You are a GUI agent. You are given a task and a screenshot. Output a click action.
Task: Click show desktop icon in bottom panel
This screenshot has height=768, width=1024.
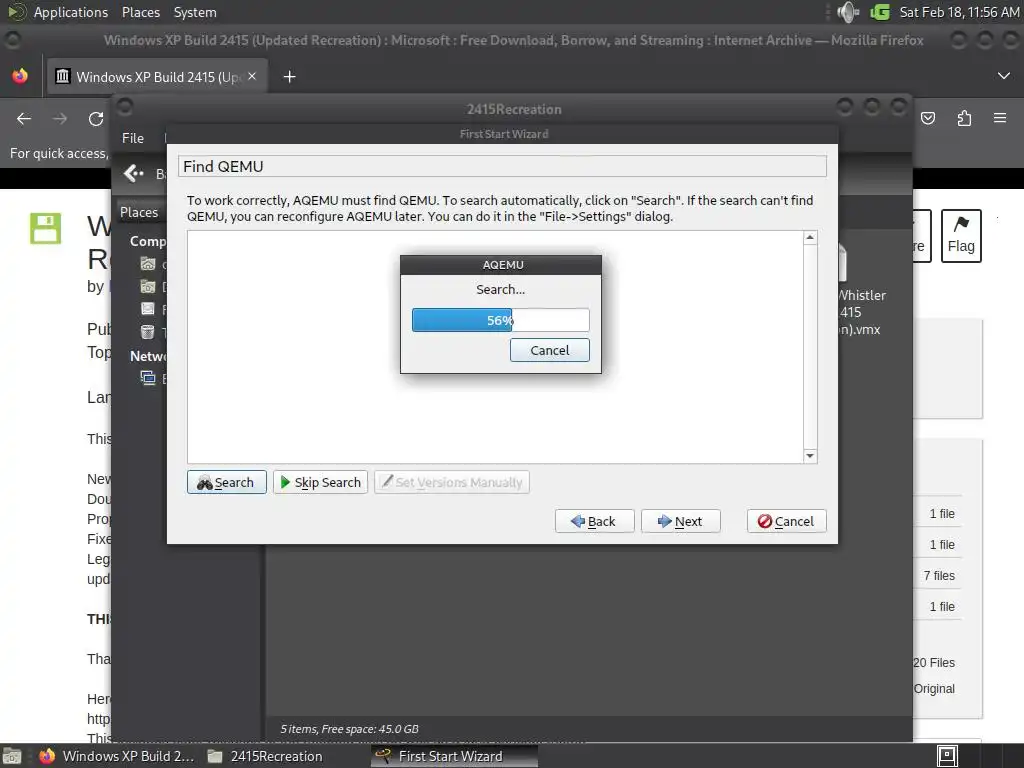click(12, 756)
